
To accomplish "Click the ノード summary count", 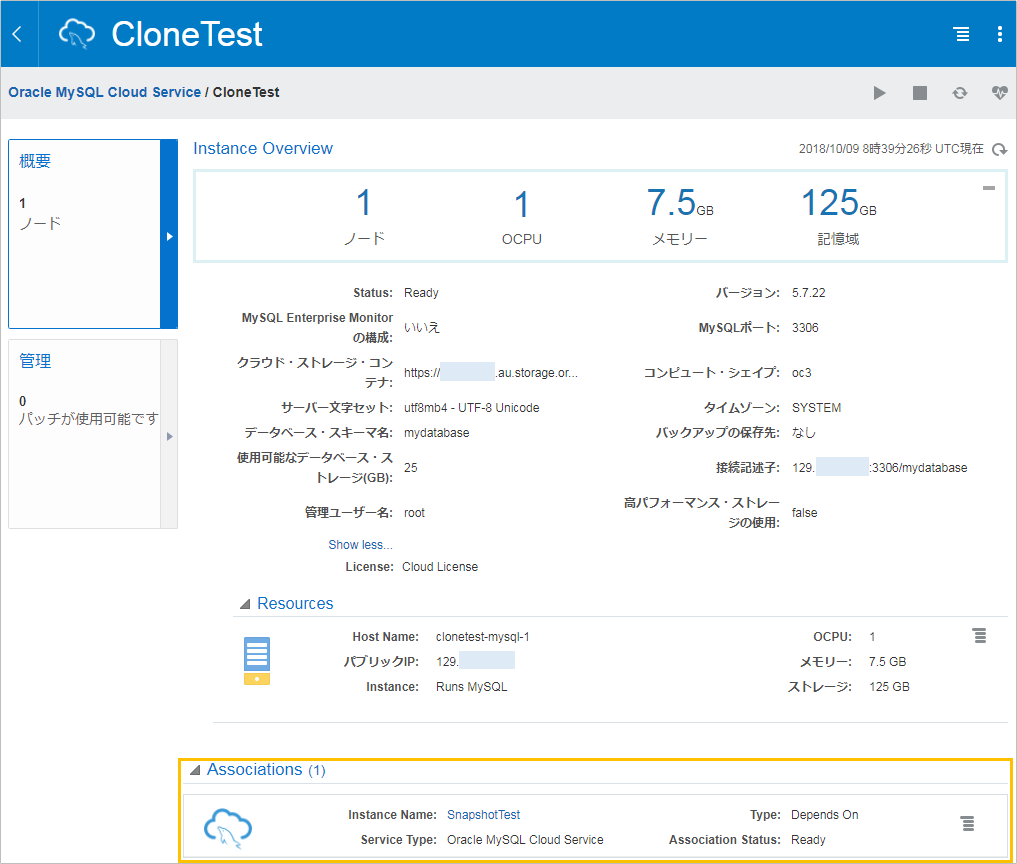I will tap(364, 202).
